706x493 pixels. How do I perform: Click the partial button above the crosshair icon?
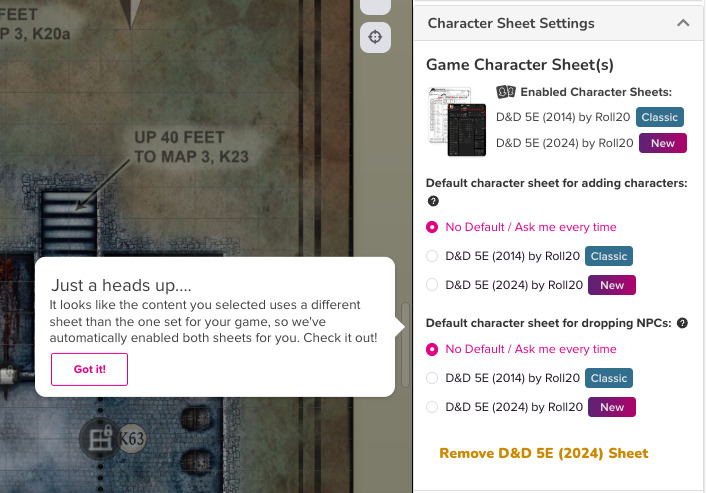pyautogui.click(x=375, y=5)
